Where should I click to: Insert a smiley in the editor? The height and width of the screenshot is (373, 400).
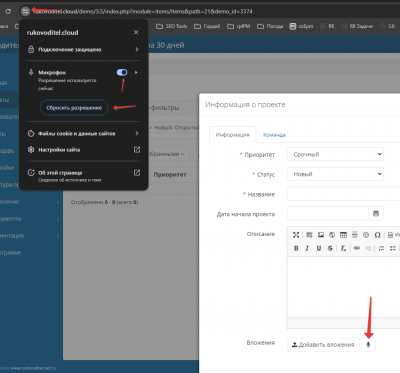tap(366, 235)
